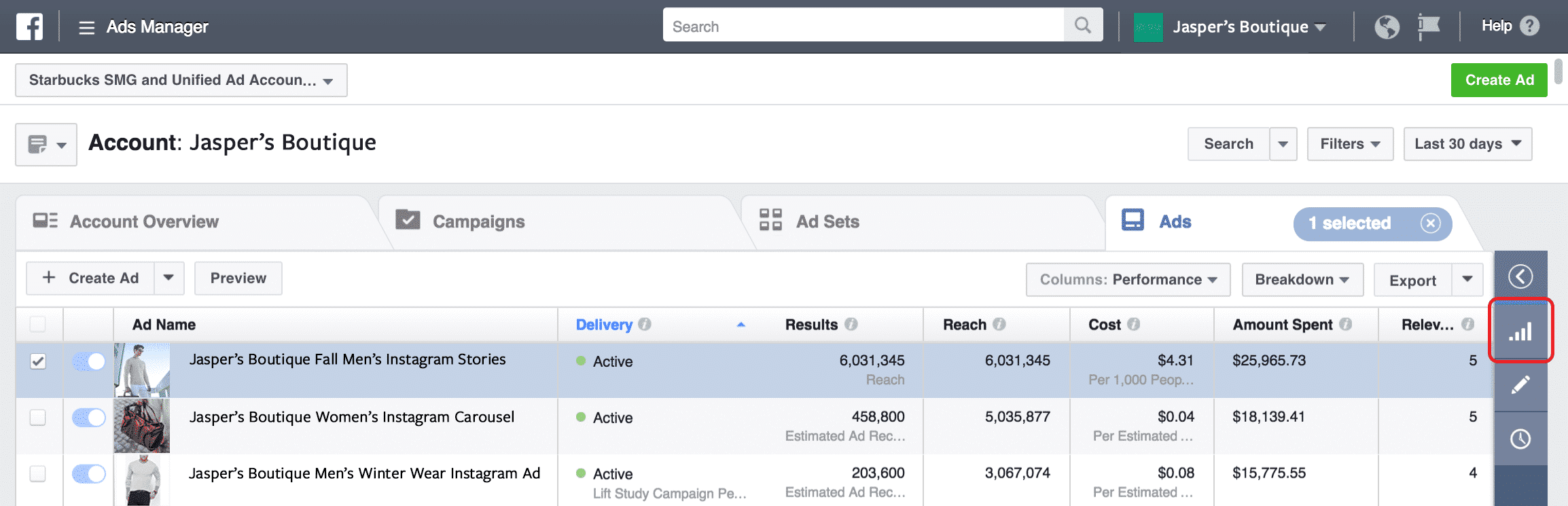Toggle off Men's Winter Wear ad switch
This screenshot has height=506, width=1568.
(x=89, y=473)
